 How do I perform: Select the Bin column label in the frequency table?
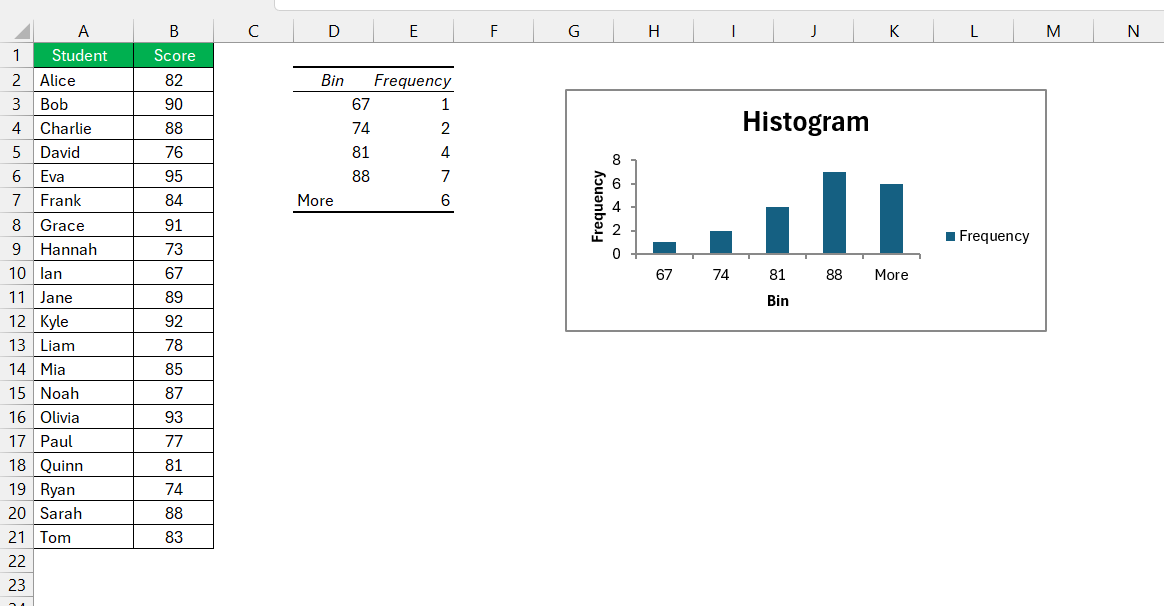(x=333, y=80)
